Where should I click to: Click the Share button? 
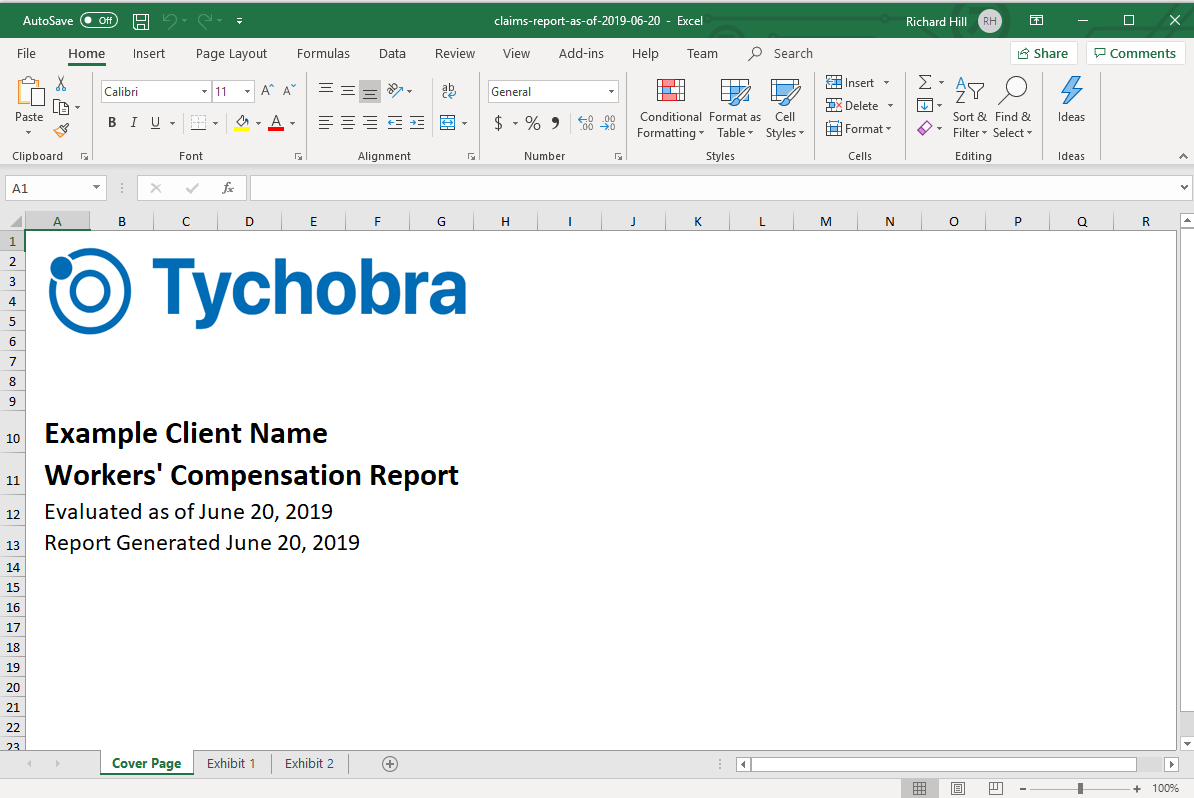coord(1043,53)
